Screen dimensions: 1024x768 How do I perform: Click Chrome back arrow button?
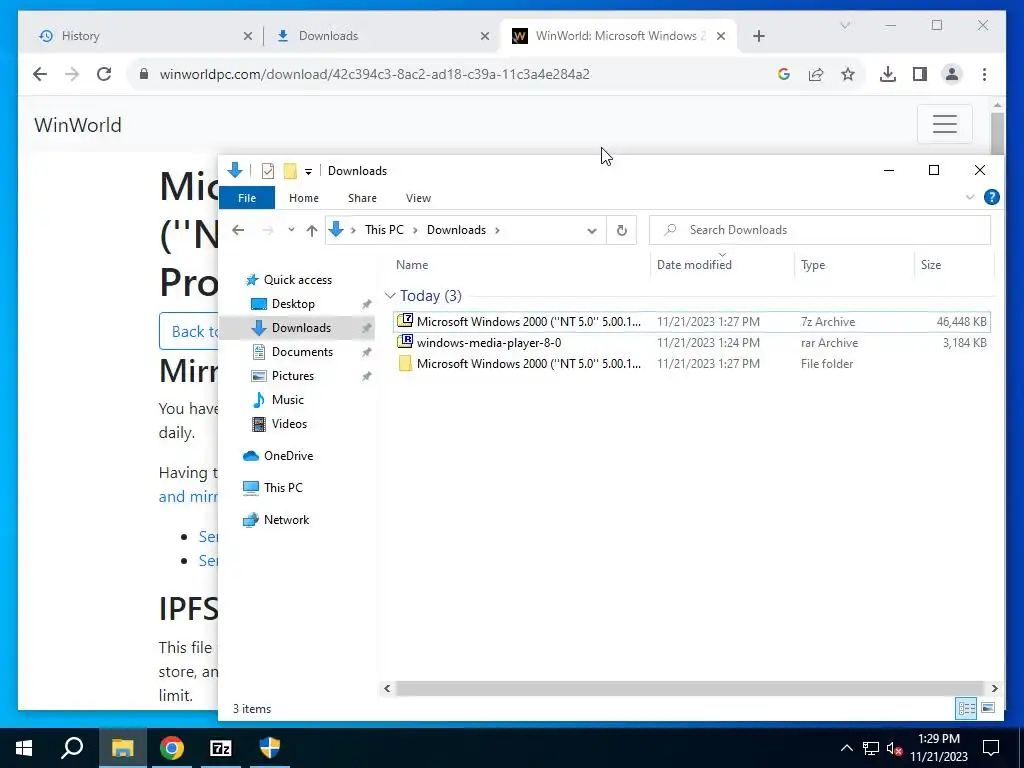click(40, 74)
